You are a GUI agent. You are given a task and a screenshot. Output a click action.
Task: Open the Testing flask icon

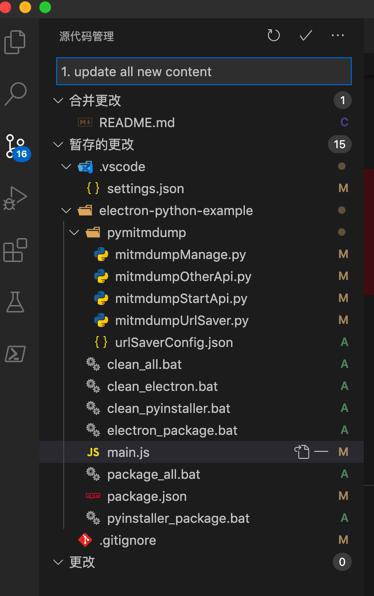pos(15,302)
